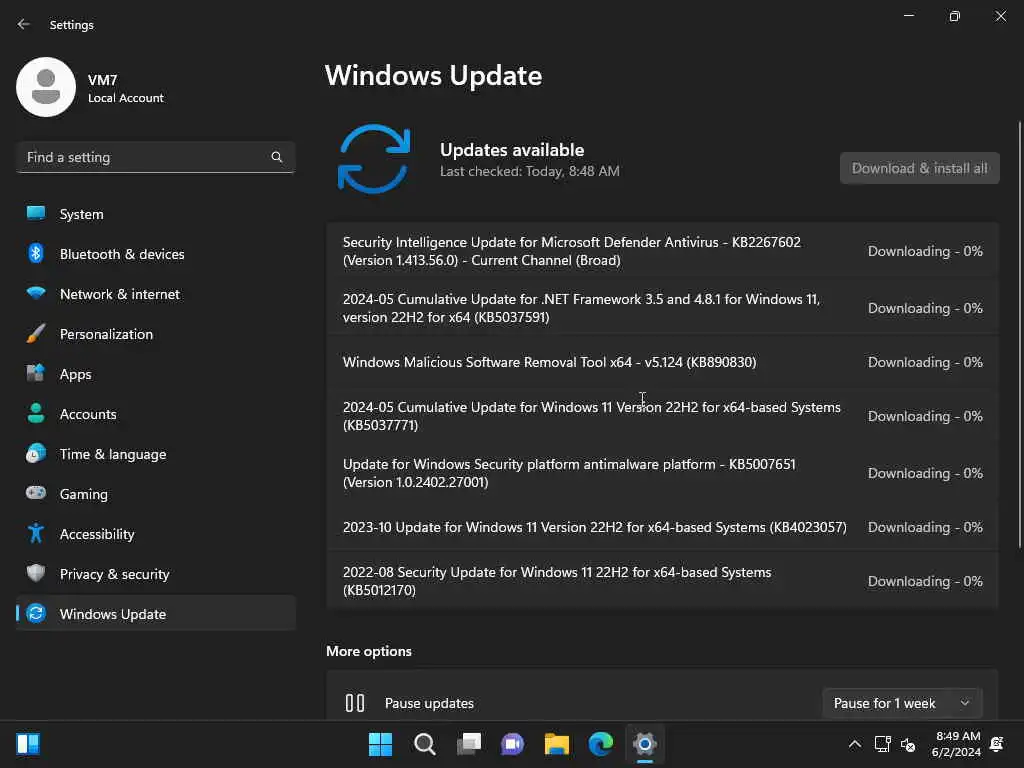
Task: Click the Settings gear on taskbar
Action: (x=645, y=744)
